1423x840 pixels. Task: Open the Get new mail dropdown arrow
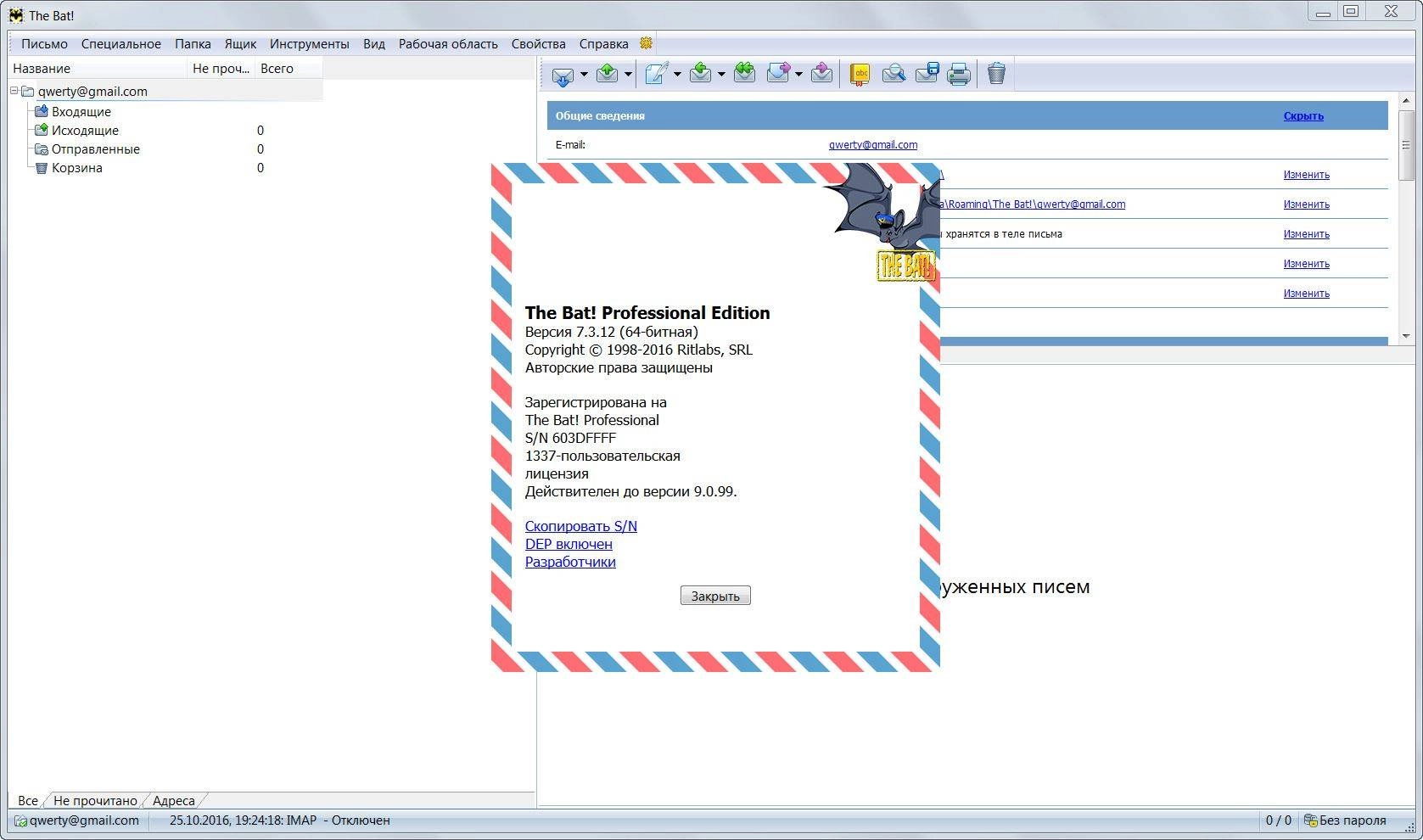tap(584, 75)
